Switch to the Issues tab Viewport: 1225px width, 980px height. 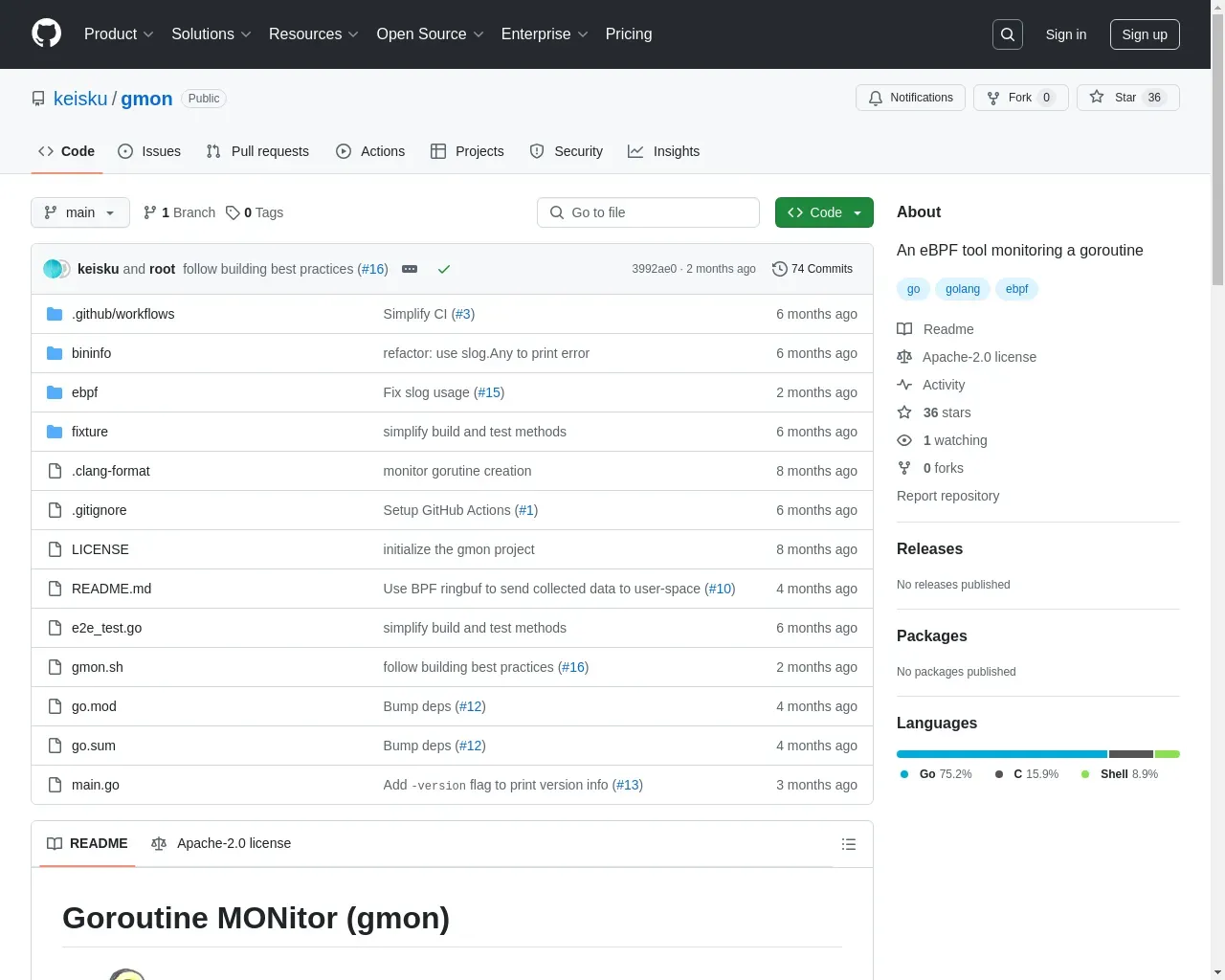click(149, 151)
